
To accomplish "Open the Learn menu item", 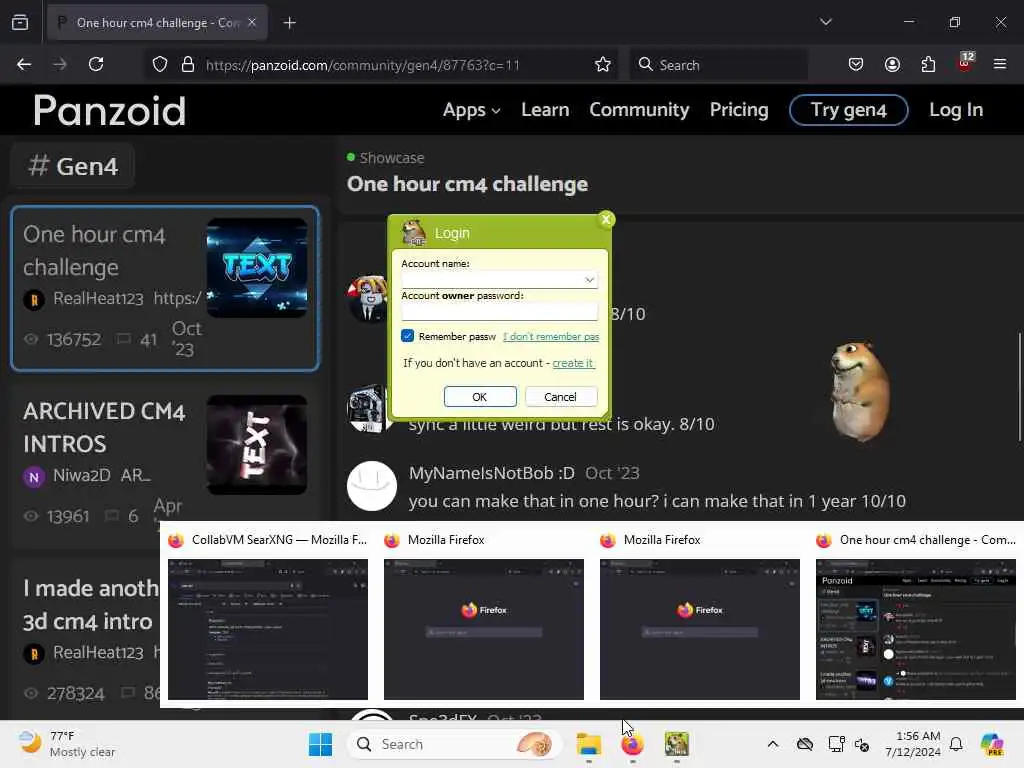I will (x=545, y=110).
